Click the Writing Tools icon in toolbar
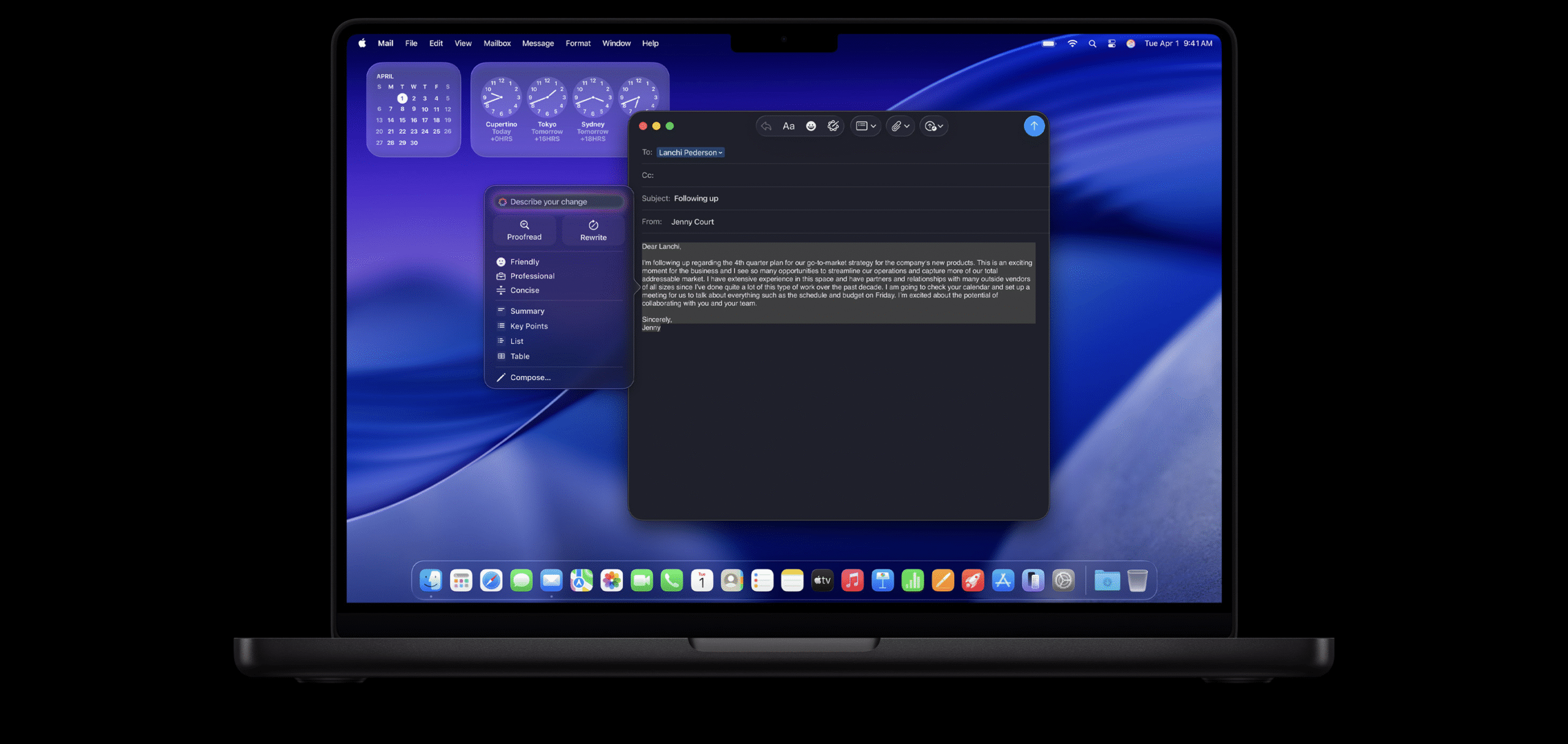The width and height of the screenshot is (1568, 744). (x=833, y=126)
